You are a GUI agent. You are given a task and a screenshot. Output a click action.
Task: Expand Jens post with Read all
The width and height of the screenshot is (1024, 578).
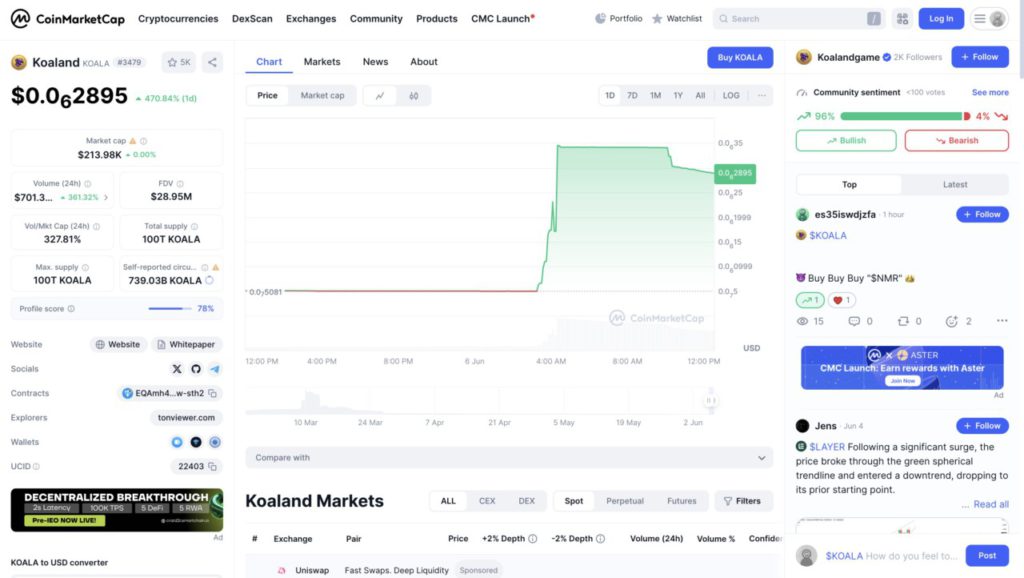991,504
